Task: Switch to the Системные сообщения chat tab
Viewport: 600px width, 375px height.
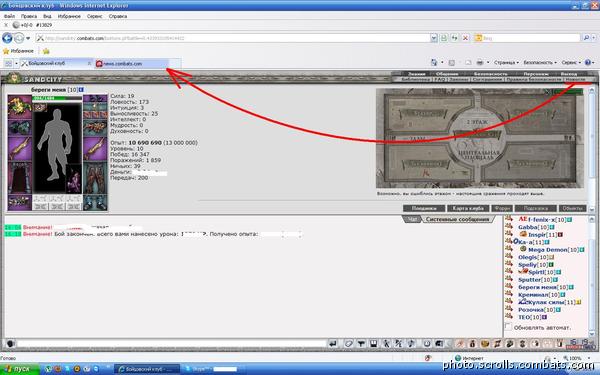Action: point(457,219)
